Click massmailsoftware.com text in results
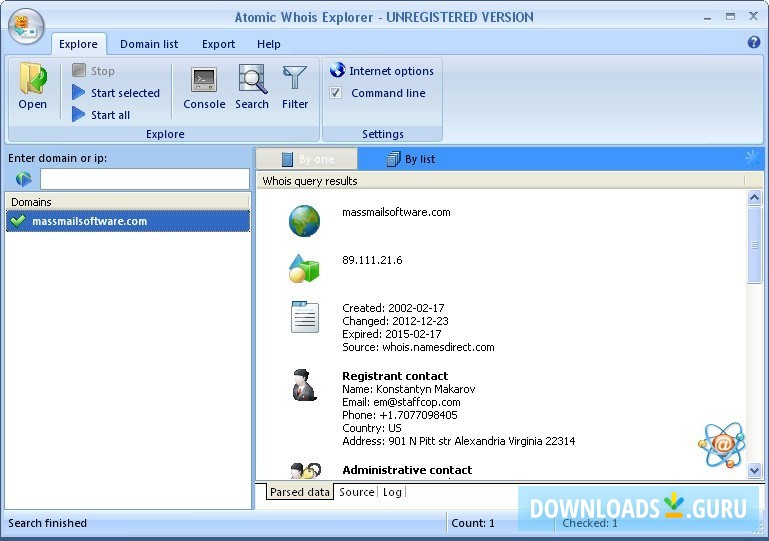Screen dimensions: 769x541 pyautogui.click(x=396, y=212)
